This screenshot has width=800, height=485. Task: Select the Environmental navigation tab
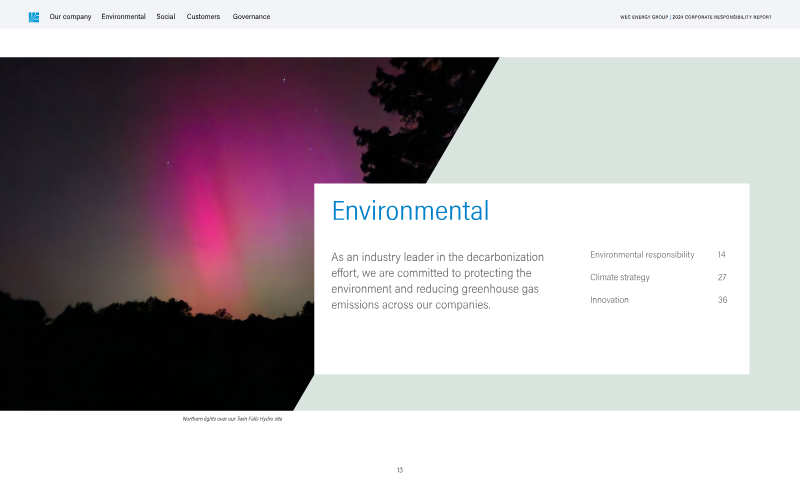pyautogui.click(x=123, y=17)
